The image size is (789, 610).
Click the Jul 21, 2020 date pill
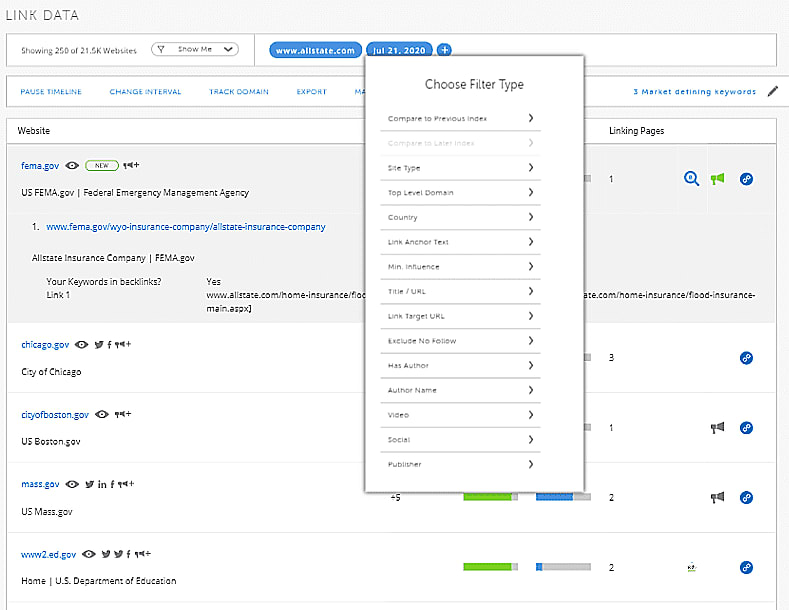pyautogui.click(x=400, y=50)
